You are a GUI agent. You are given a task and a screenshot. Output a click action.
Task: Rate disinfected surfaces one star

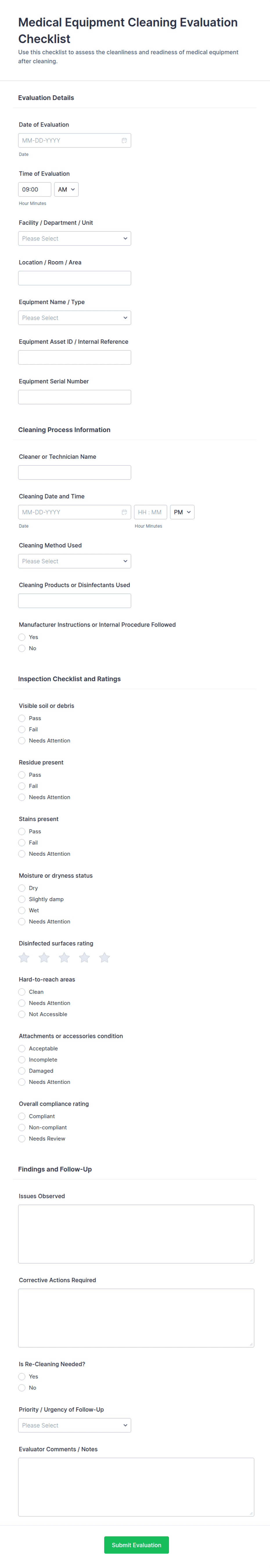24,957
